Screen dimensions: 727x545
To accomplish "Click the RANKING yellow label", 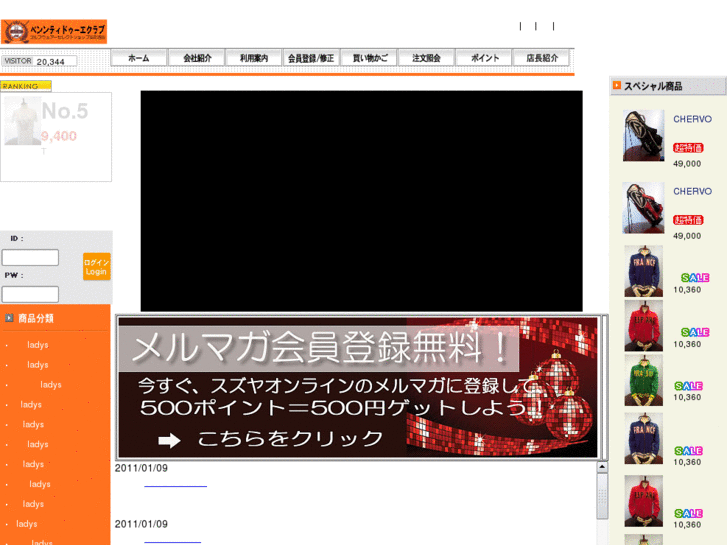I will point(26,86).
